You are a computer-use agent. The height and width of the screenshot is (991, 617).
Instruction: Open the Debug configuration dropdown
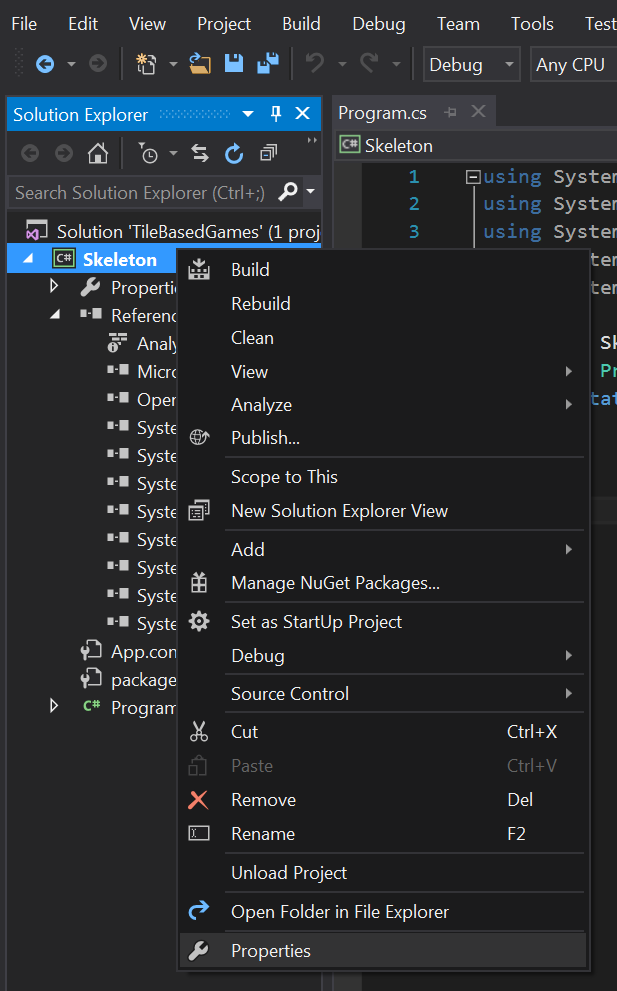coord(471,64)
